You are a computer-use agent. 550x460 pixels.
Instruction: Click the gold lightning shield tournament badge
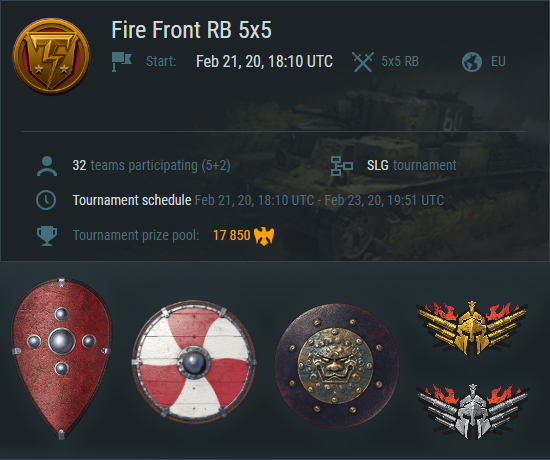coord(51,56)
